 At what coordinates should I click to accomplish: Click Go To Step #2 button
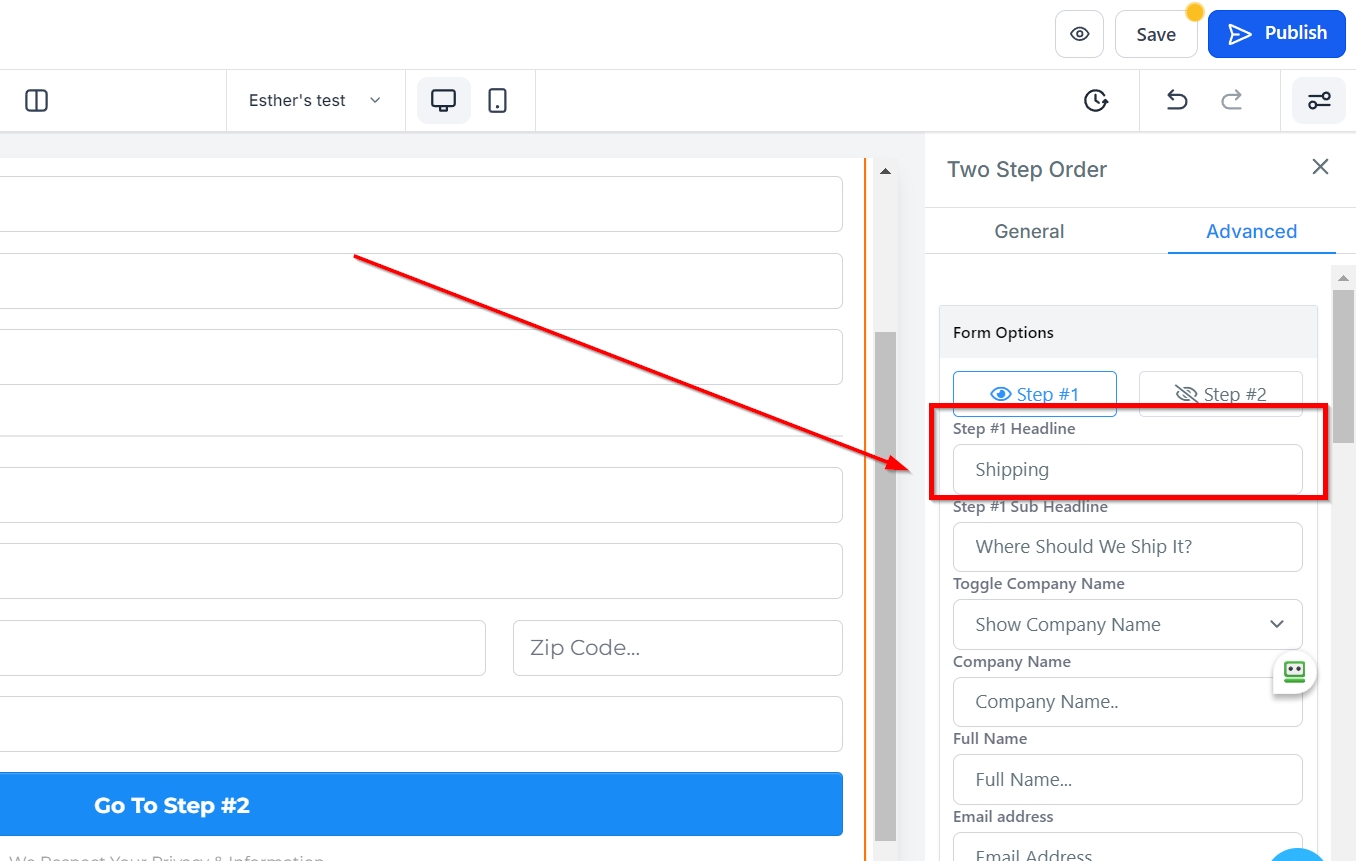click(x=420, y=805)
